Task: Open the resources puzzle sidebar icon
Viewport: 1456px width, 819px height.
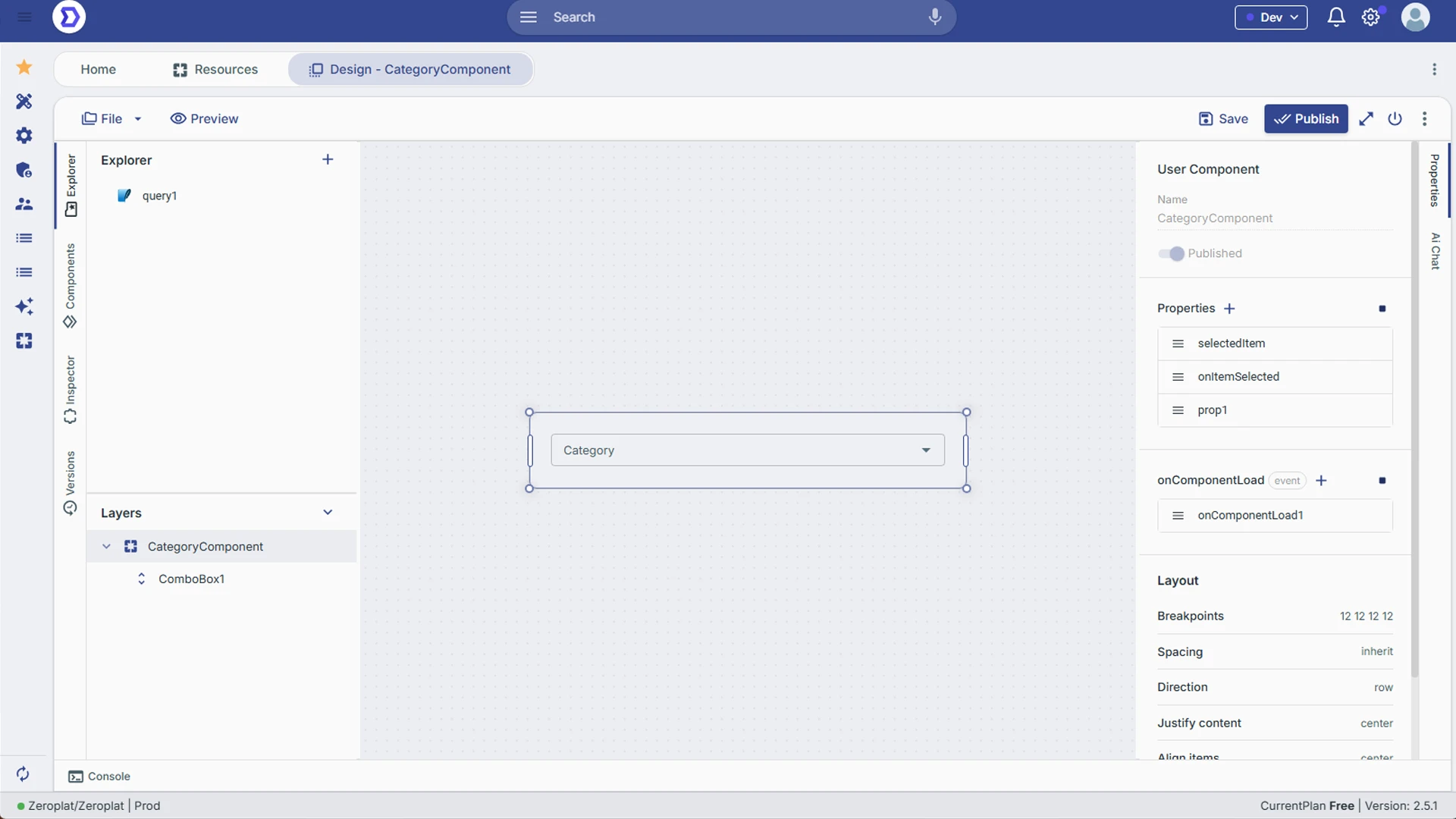Action: click(x=24, y=340)
